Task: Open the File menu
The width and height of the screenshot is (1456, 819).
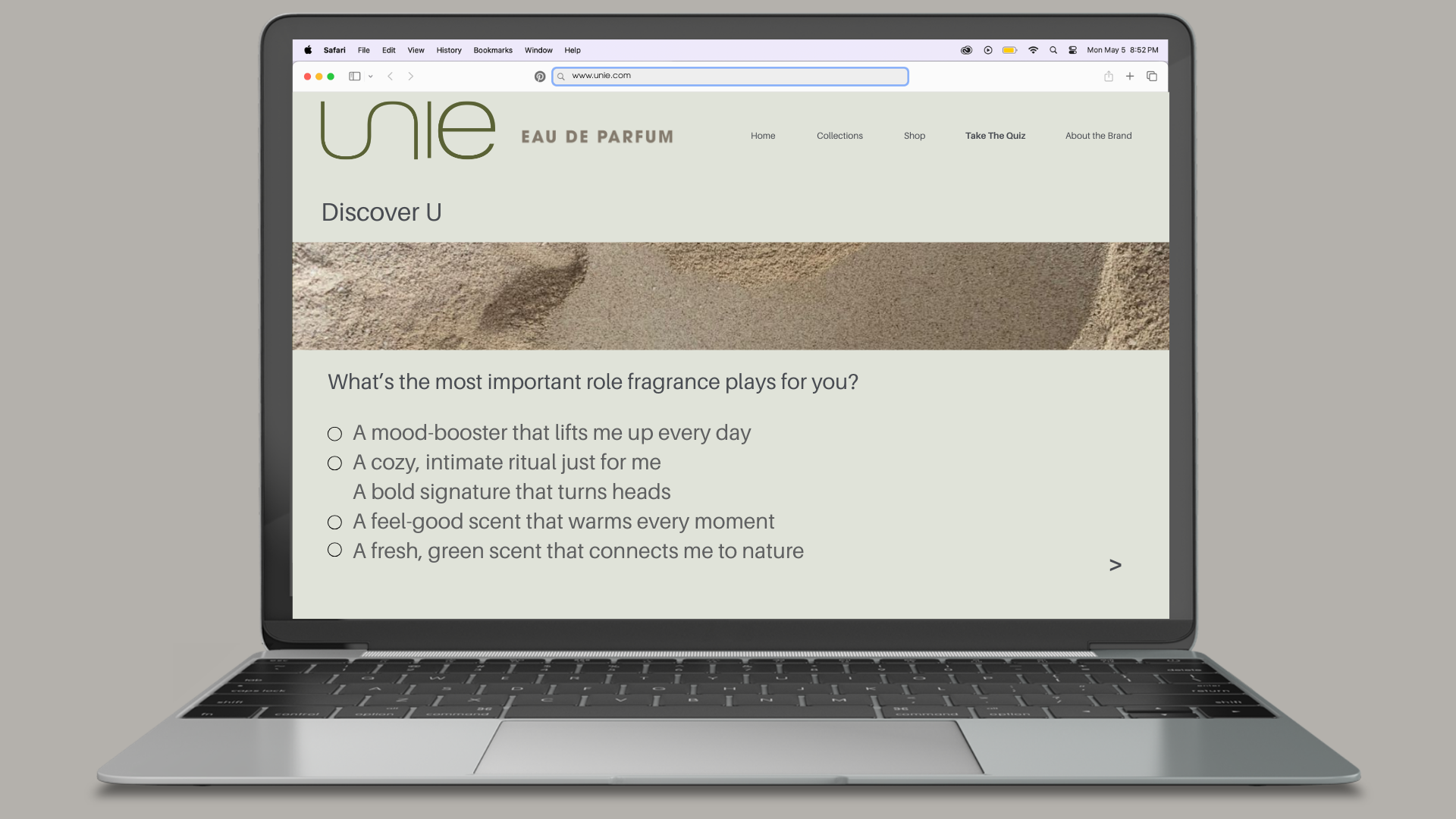Action: pyautogui.click(x=364, y=50)
